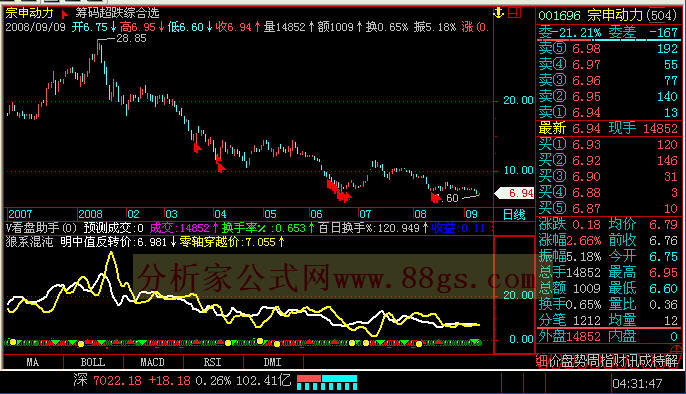The height and width of the screenshot is (394, 686).
Task: Click the red split-window icon
Action: click(514, 13)
